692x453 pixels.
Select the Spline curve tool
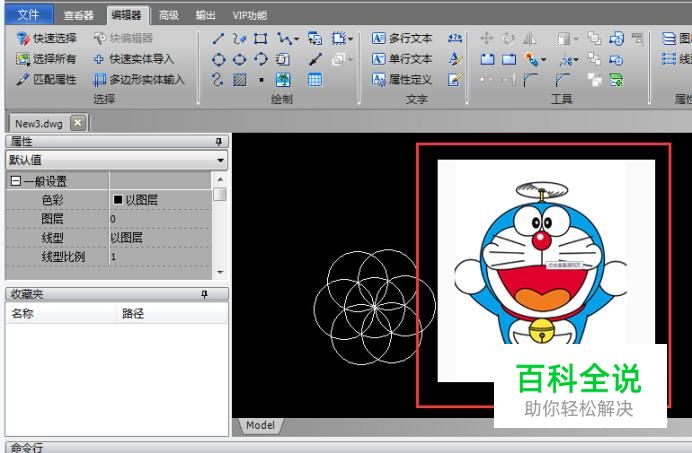[x=218, y=79]
